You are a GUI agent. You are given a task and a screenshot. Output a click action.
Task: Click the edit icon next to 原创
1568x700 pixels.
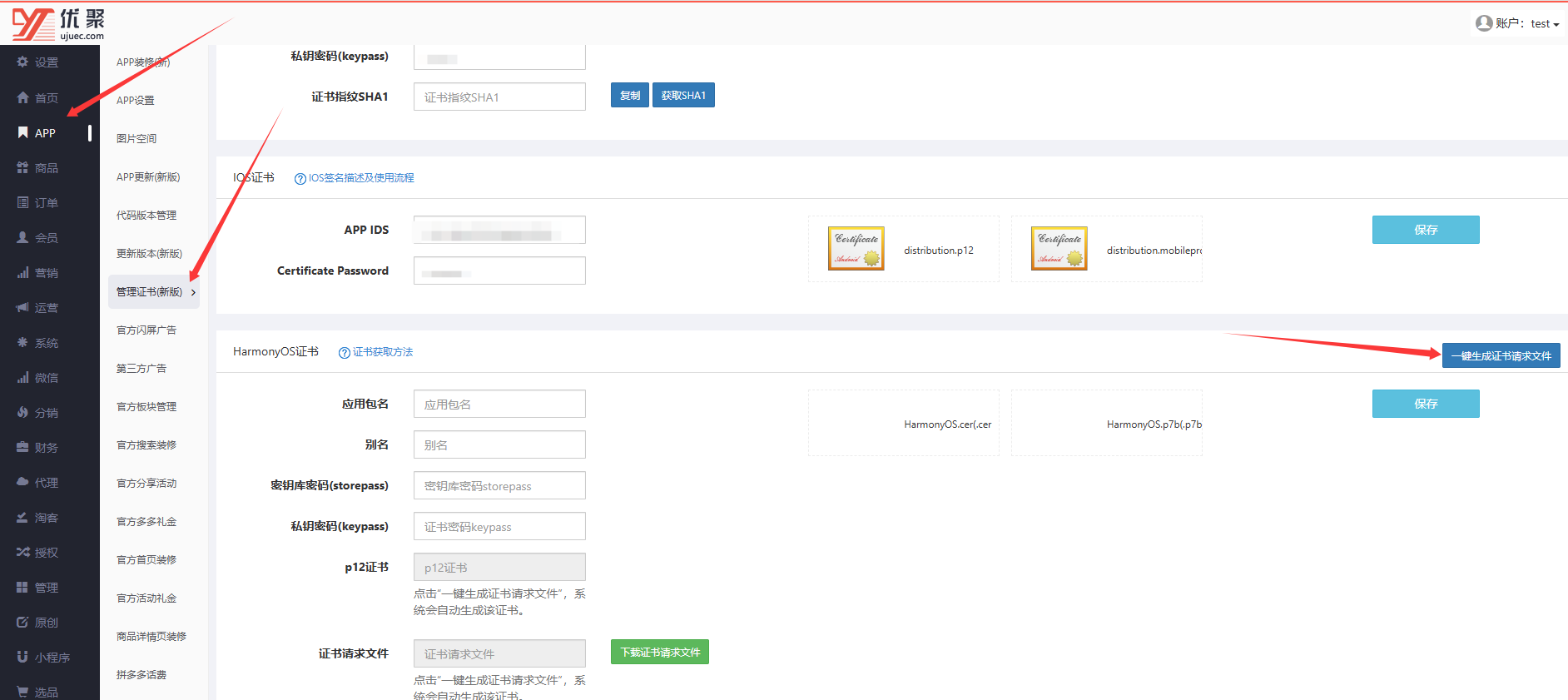click(x=22, y=622)
